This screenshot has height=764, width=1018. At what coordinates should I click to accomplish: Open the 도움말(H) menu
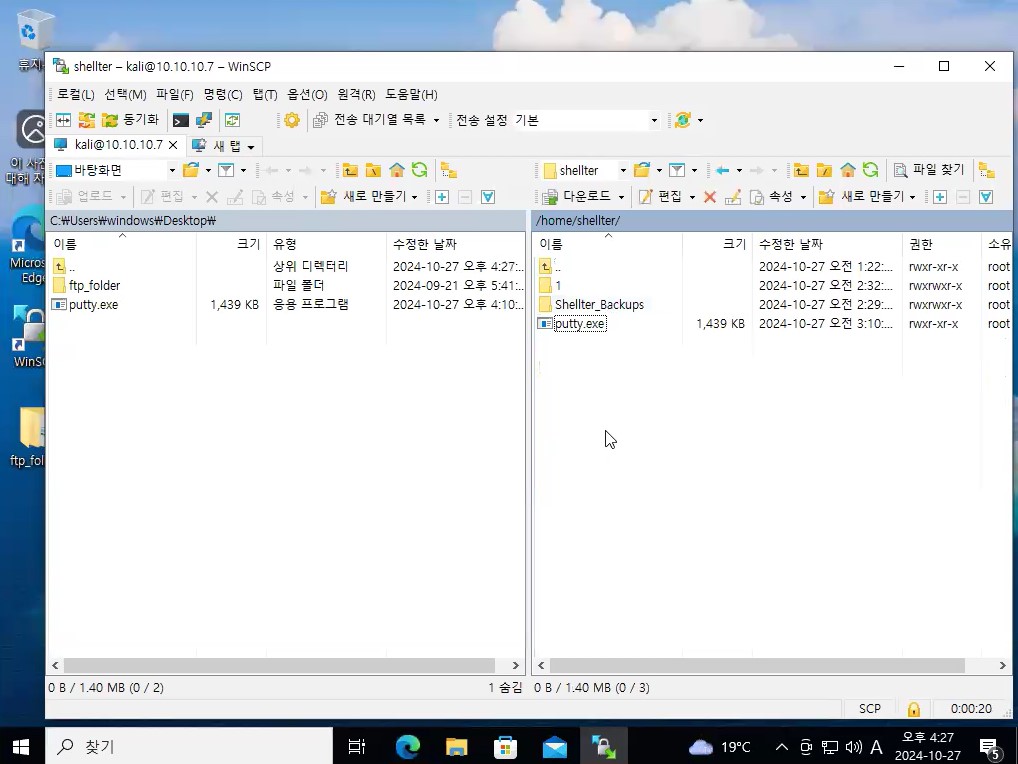[x=412, y=95]
